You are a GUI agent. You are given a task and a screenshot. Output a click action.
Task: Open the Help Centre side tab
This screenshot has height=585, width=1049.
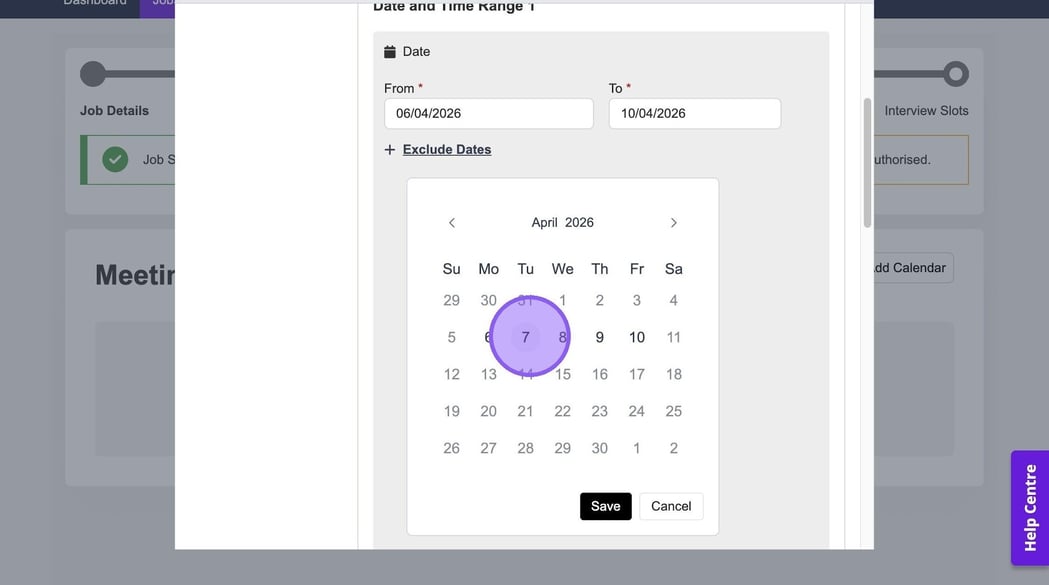coord(1029,508)
